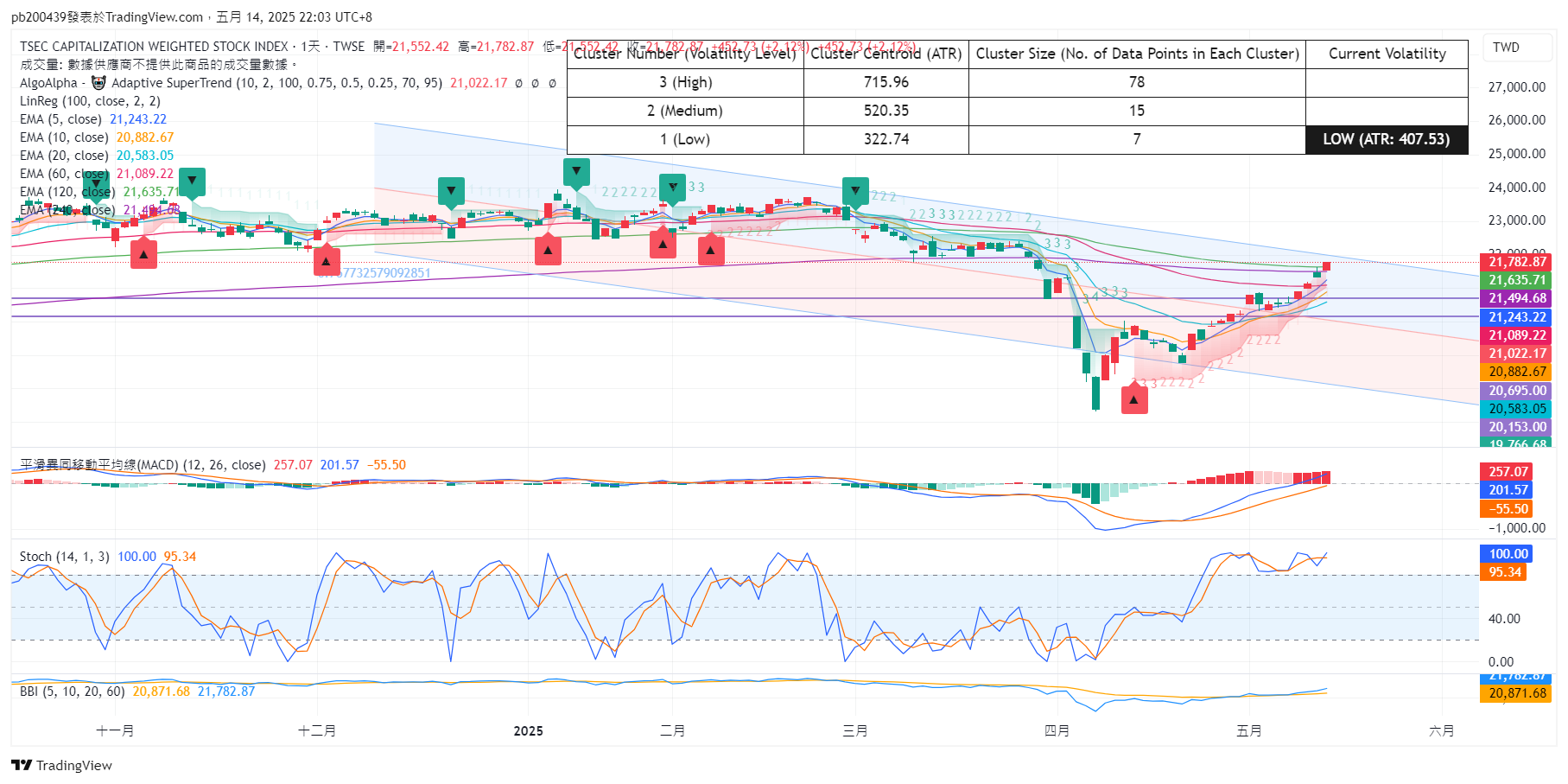Select the BBI (5, 10, 20, 60) legend
Viewport: 1568px width, 784px height.
[x=137, y=692]
